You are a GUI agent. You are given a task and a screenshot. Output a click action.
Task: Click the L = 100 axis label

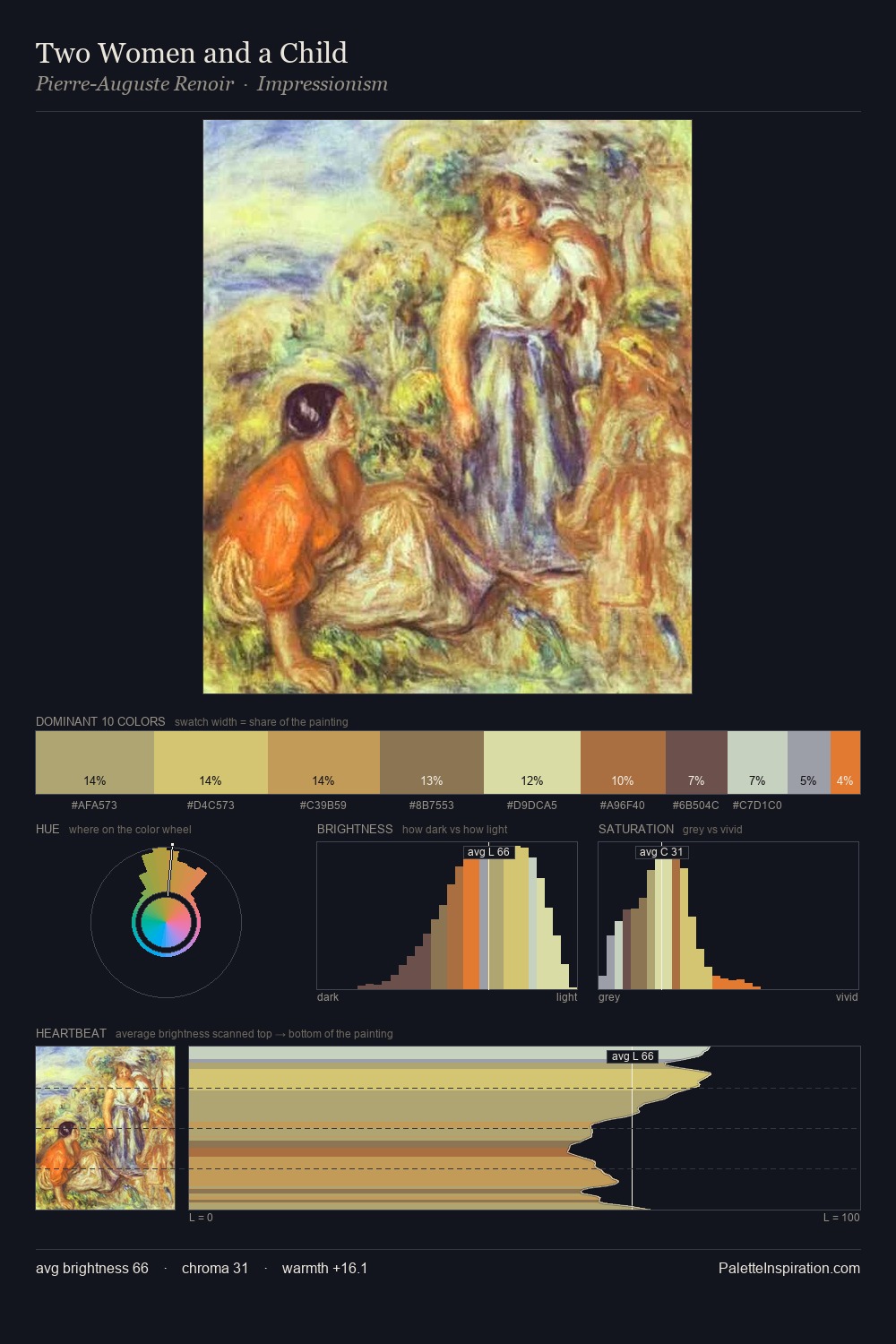pos(841,1218)
